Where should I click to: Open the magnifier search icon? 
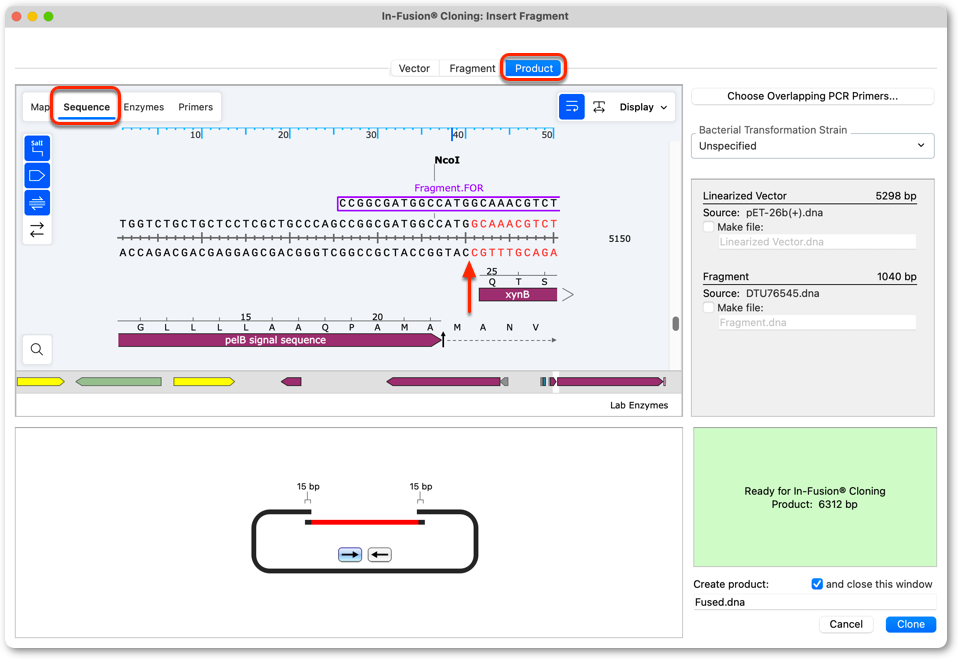click(37, 349)
